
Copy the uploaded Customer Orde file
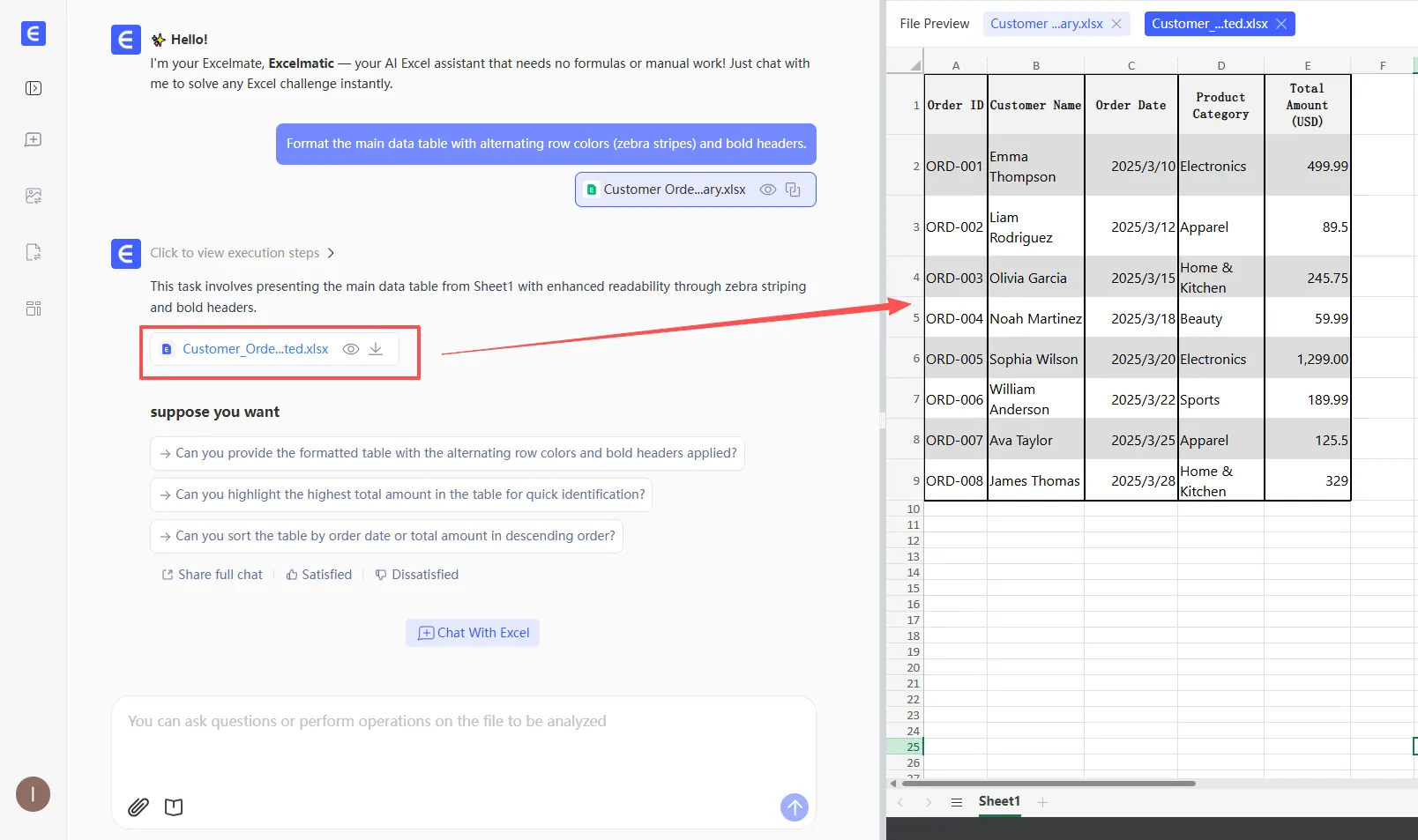[793, 190]
